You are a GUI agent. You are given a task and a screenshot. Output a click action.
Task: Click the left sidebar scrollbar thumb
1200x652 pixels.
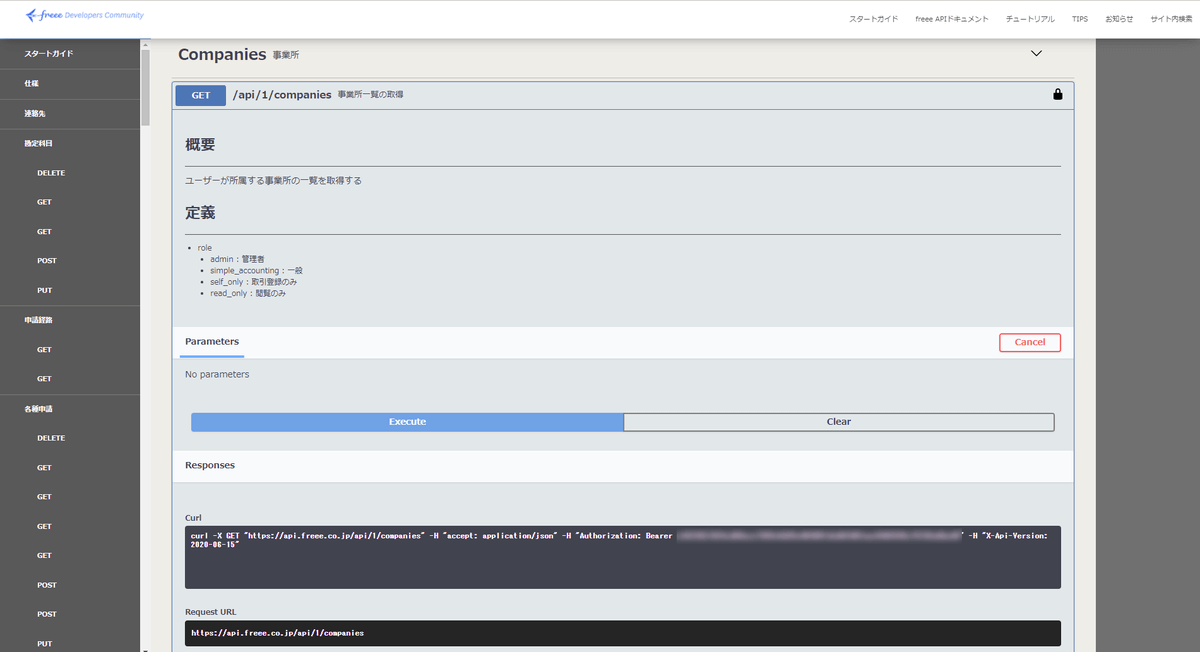point(146,87)
